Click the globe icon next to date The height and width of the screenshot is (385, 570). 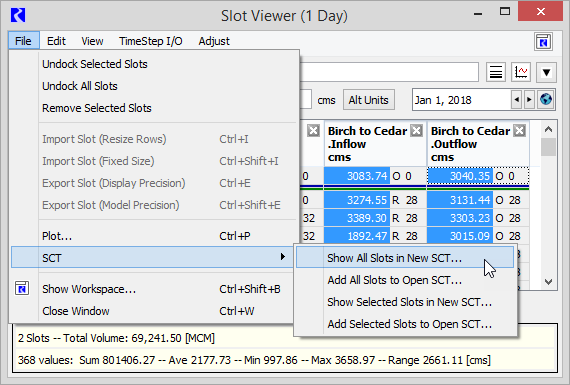click(x=546, y=99)
